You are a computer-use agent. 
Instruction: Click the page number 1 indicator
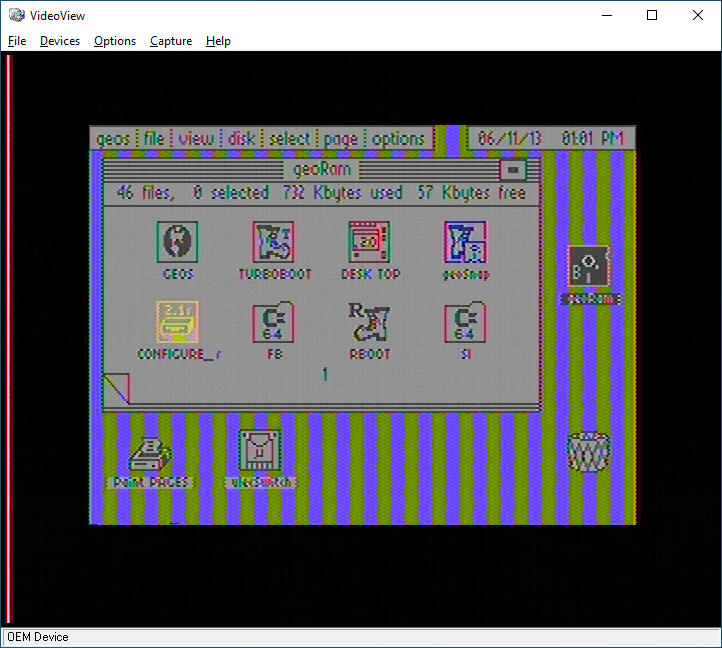(x=325, y=374)
